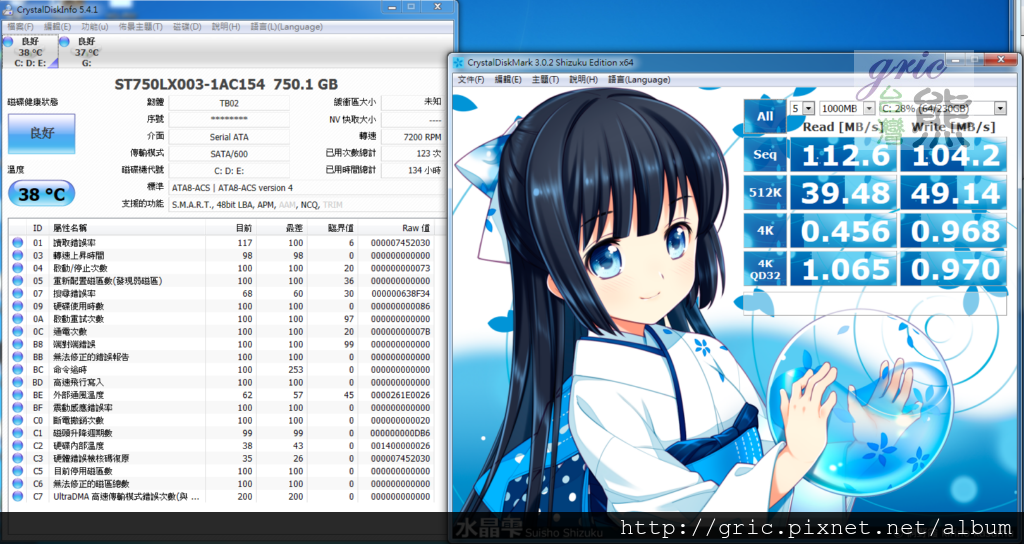
Task: Click status circle icon for row 0C 通電次數
Action: [18, 332]
